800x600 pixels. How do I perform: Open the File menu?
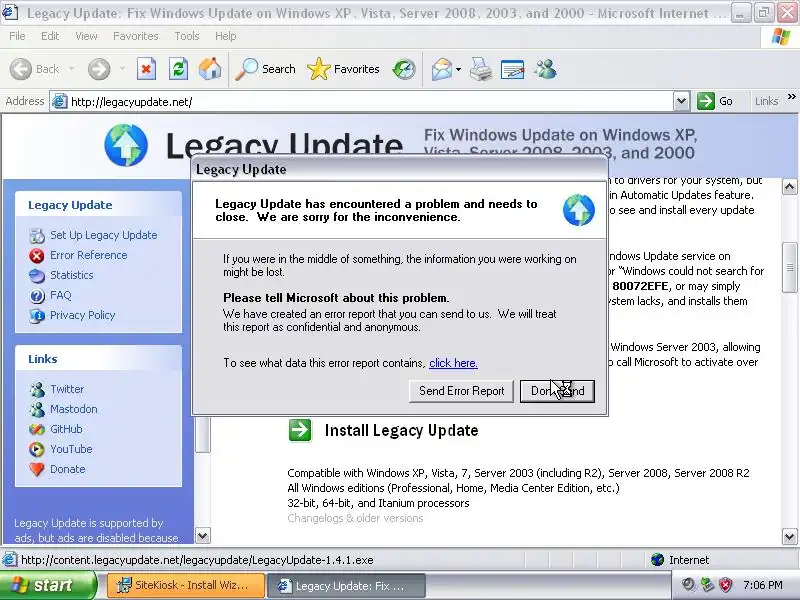(17, 36)
